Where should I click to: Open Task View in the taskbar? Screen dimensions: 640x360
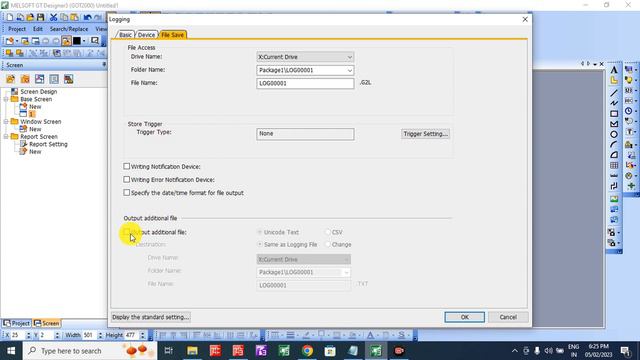coord(168,351)
